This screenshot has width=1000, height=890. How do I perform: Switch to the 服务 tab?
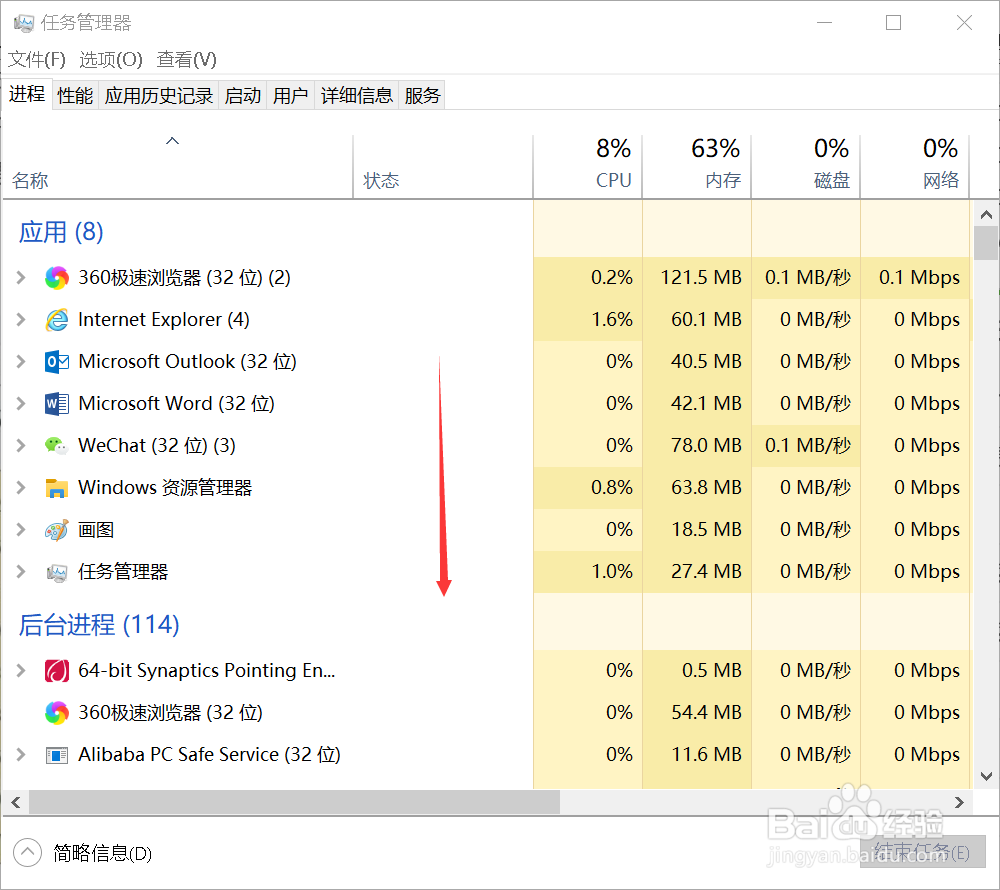pyautogui.click(x=422, y=96)
